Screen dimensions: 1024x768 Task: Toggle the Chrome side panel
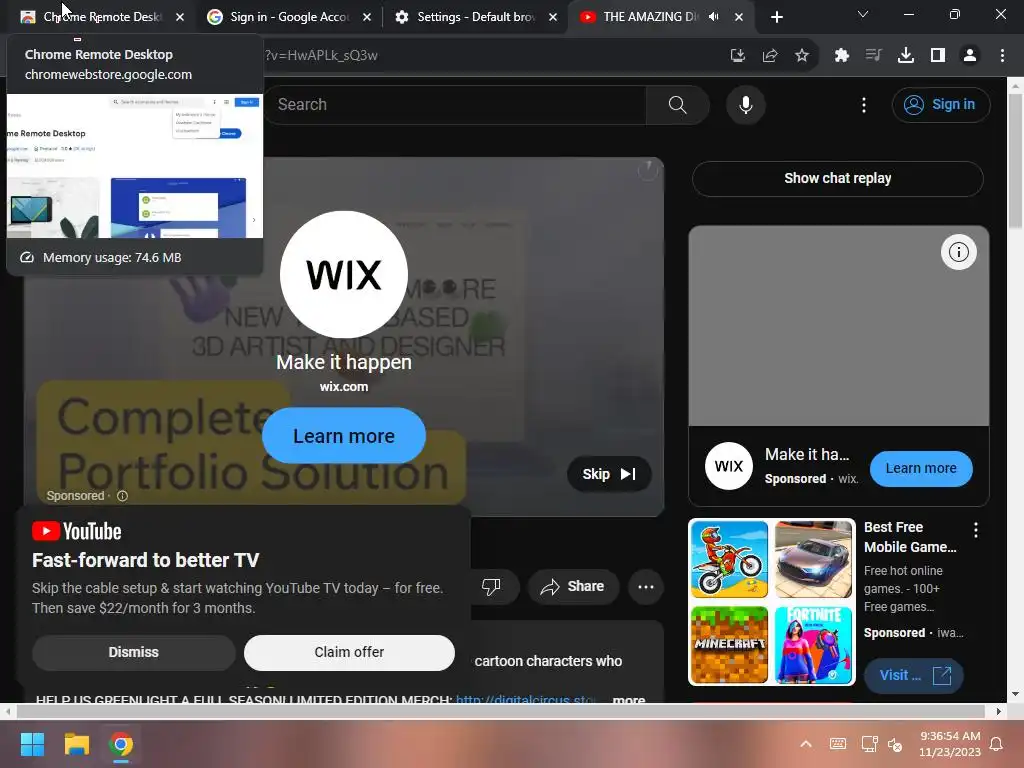[x=938, y=56]
